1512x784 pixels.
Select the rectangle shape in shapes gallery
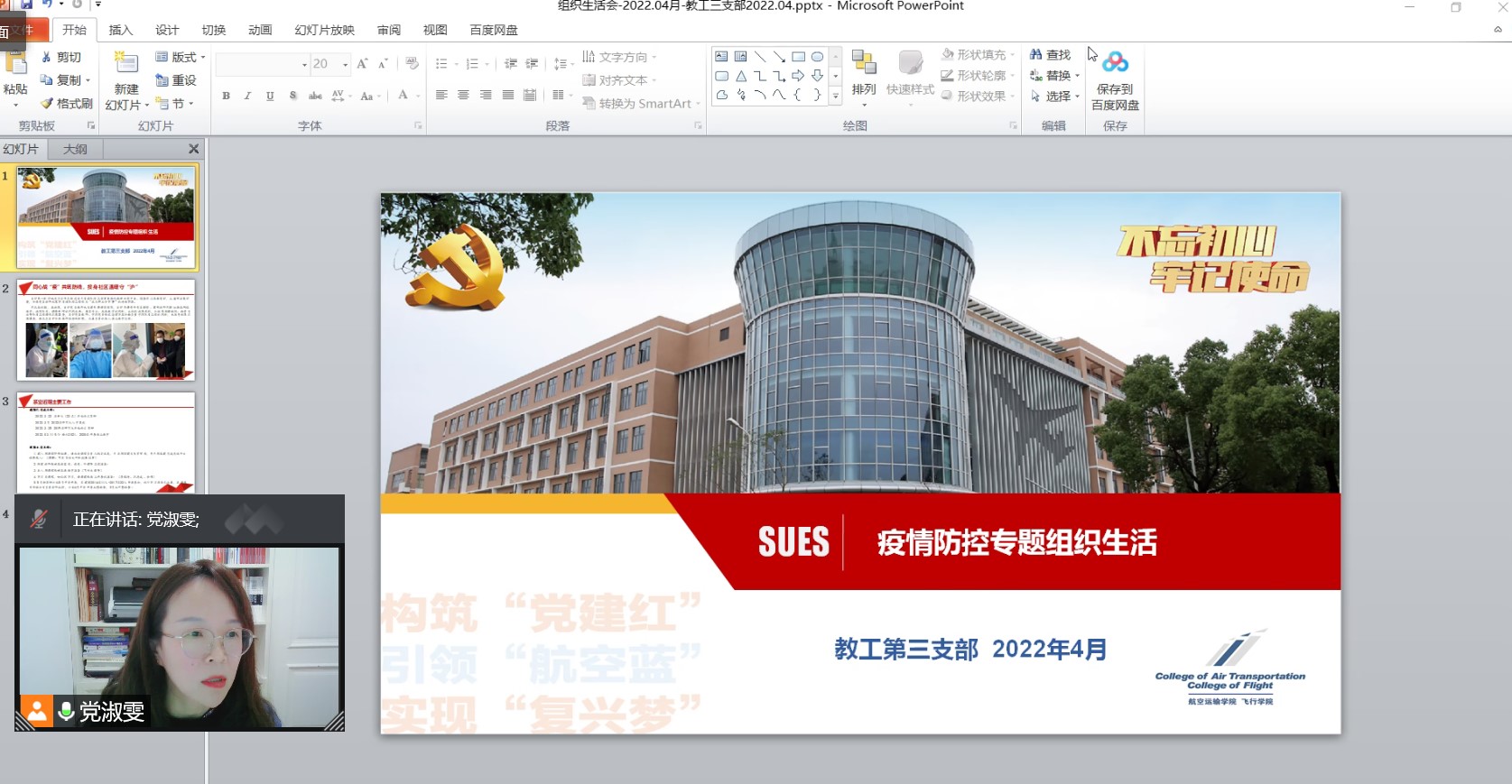(798, 57)
